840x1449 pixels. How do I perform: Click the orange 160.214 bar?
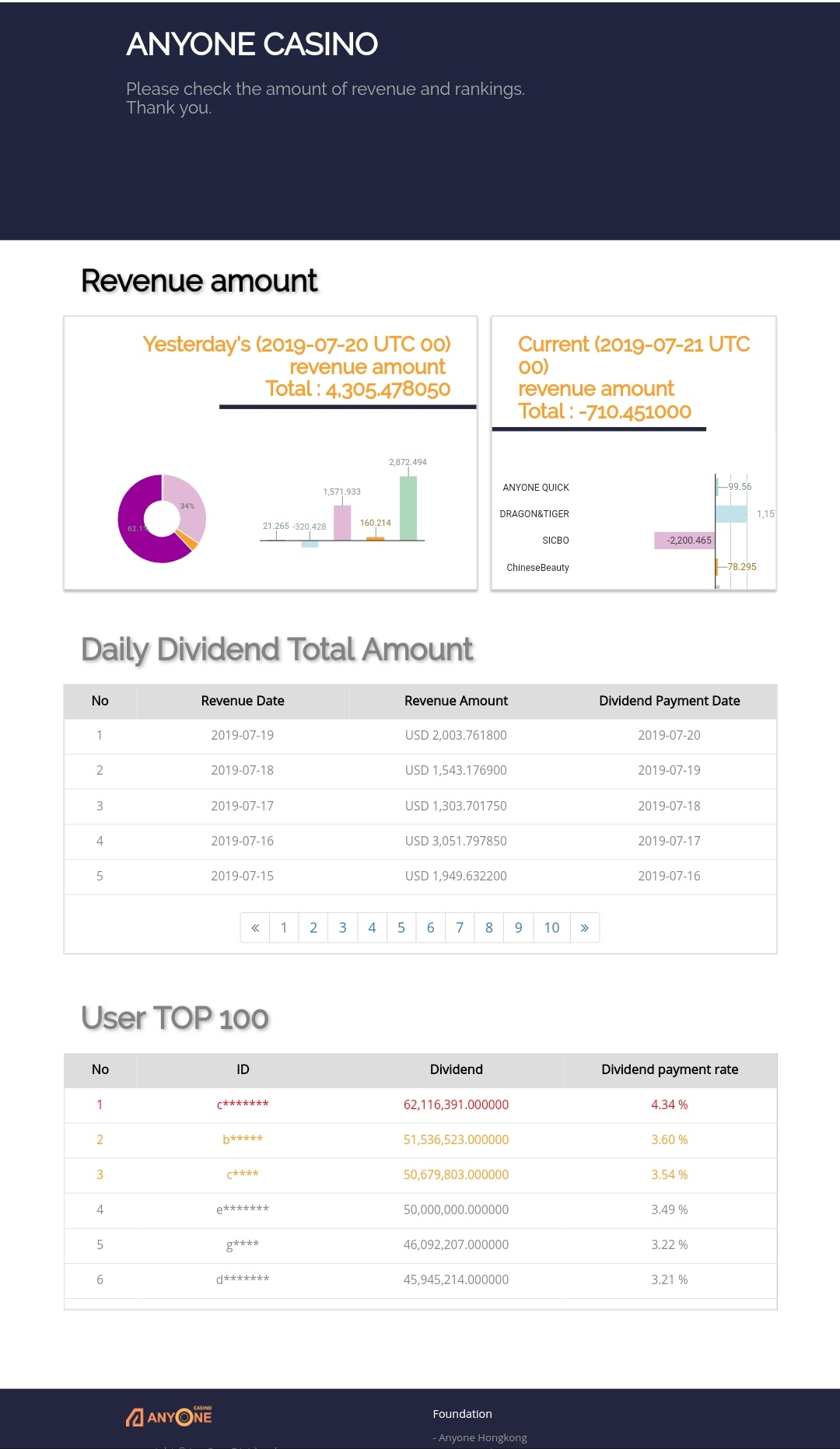376,538
